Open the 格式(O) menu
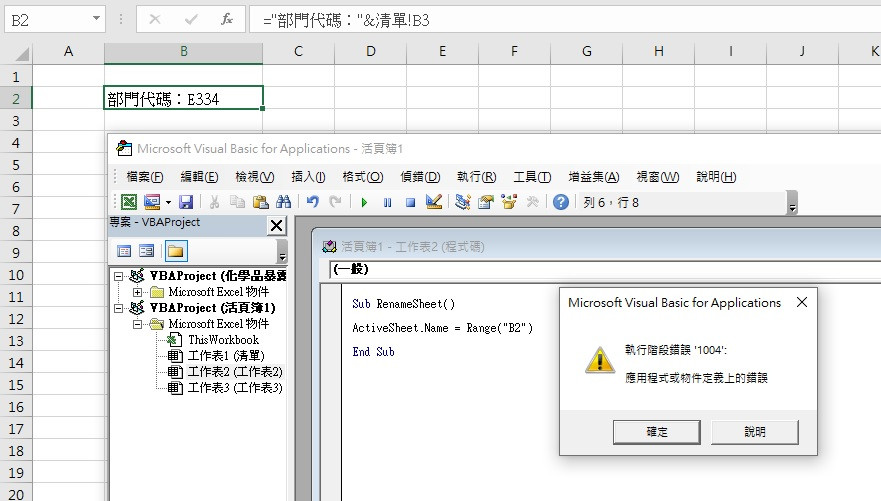 pos(362,177)
